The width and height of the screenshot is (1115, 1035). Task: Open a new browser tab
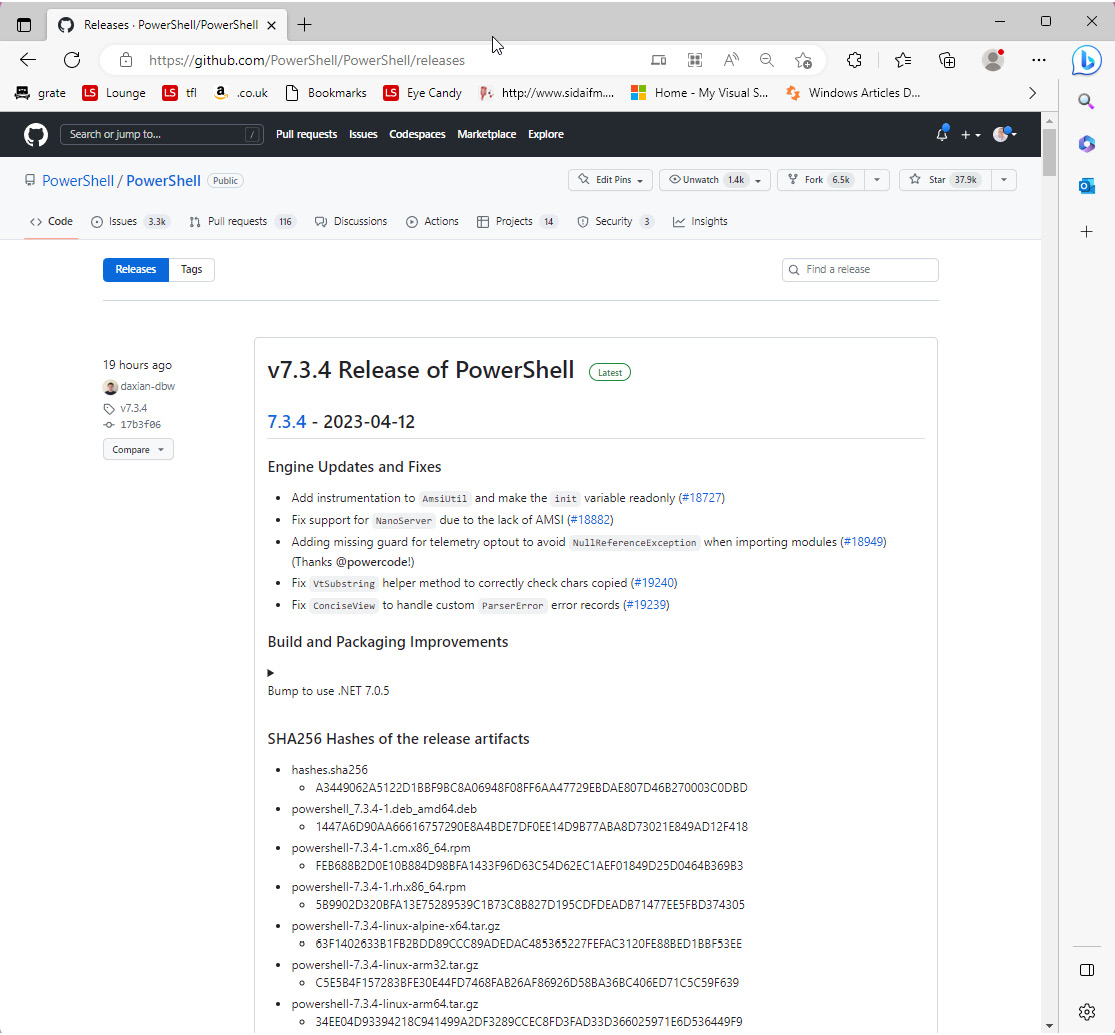coord(304,25)
